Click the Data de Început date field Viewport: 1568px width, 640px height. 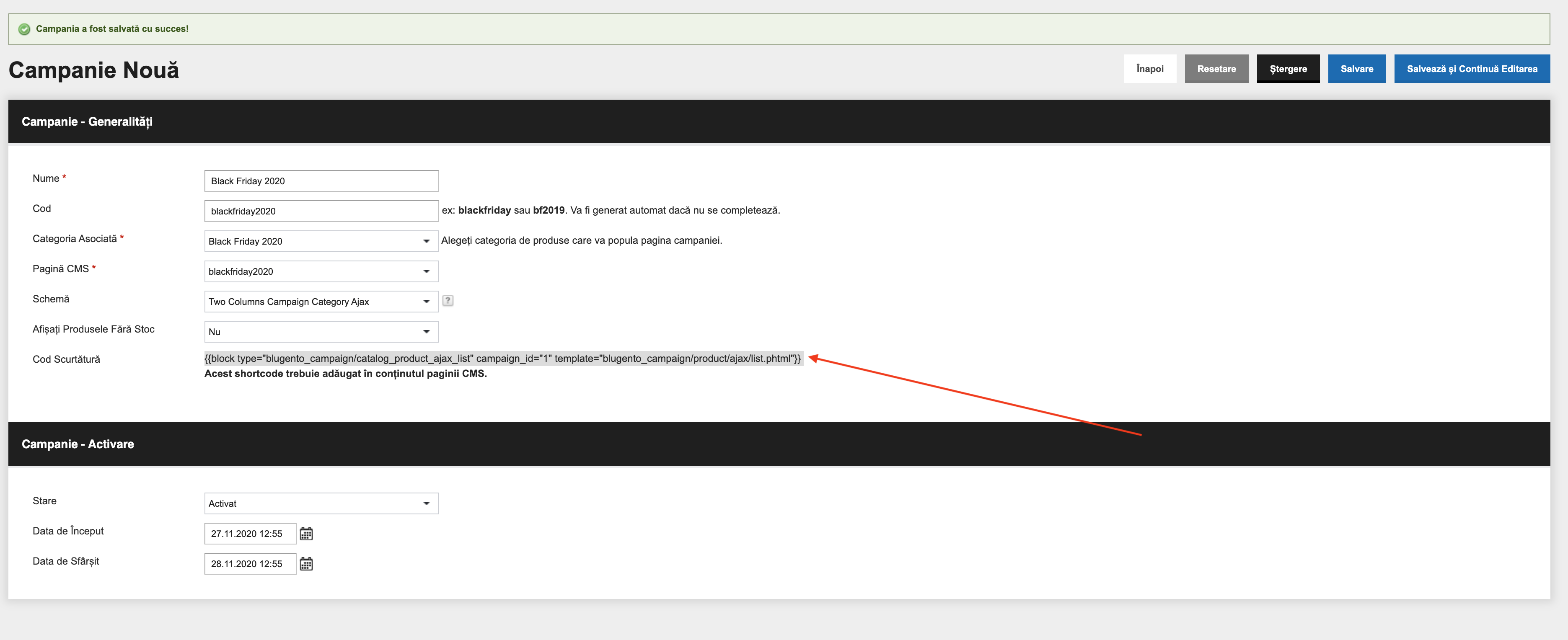(x=250, y=534)
